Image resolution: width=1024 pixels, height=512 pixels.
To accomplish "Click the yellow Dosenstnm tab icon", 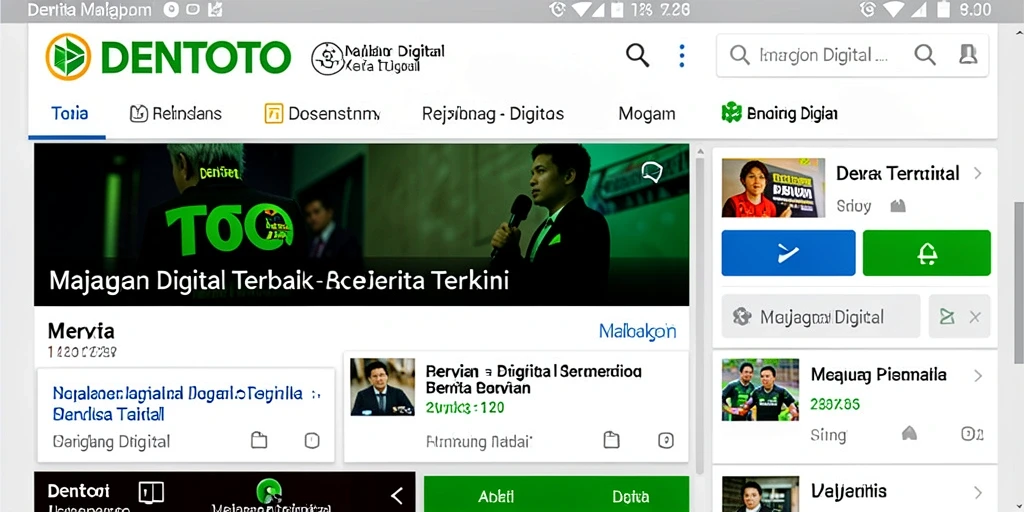I will click(x=274, y=114).
